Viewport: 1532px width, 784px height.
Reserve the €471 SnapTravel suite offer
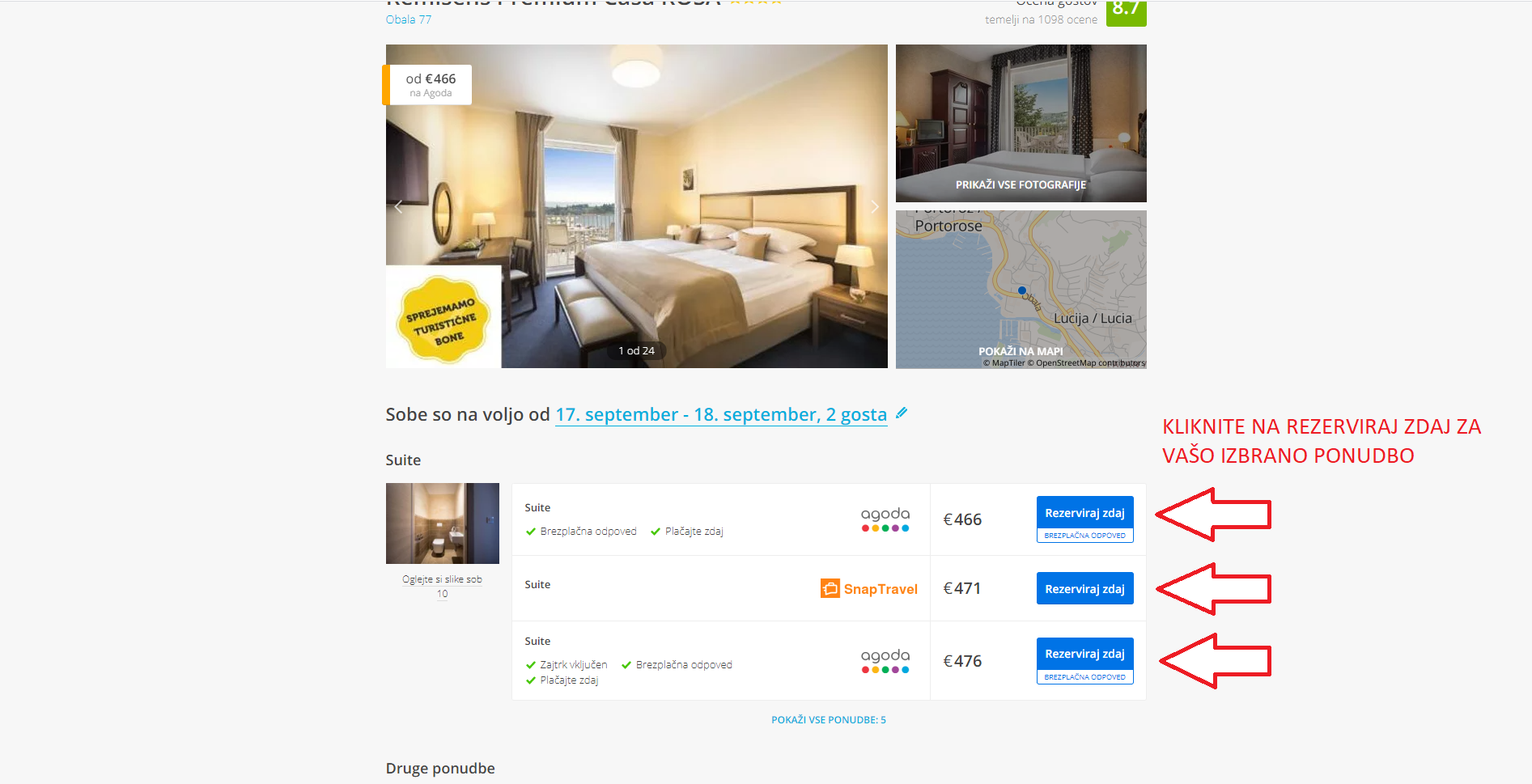point(1084,589)
